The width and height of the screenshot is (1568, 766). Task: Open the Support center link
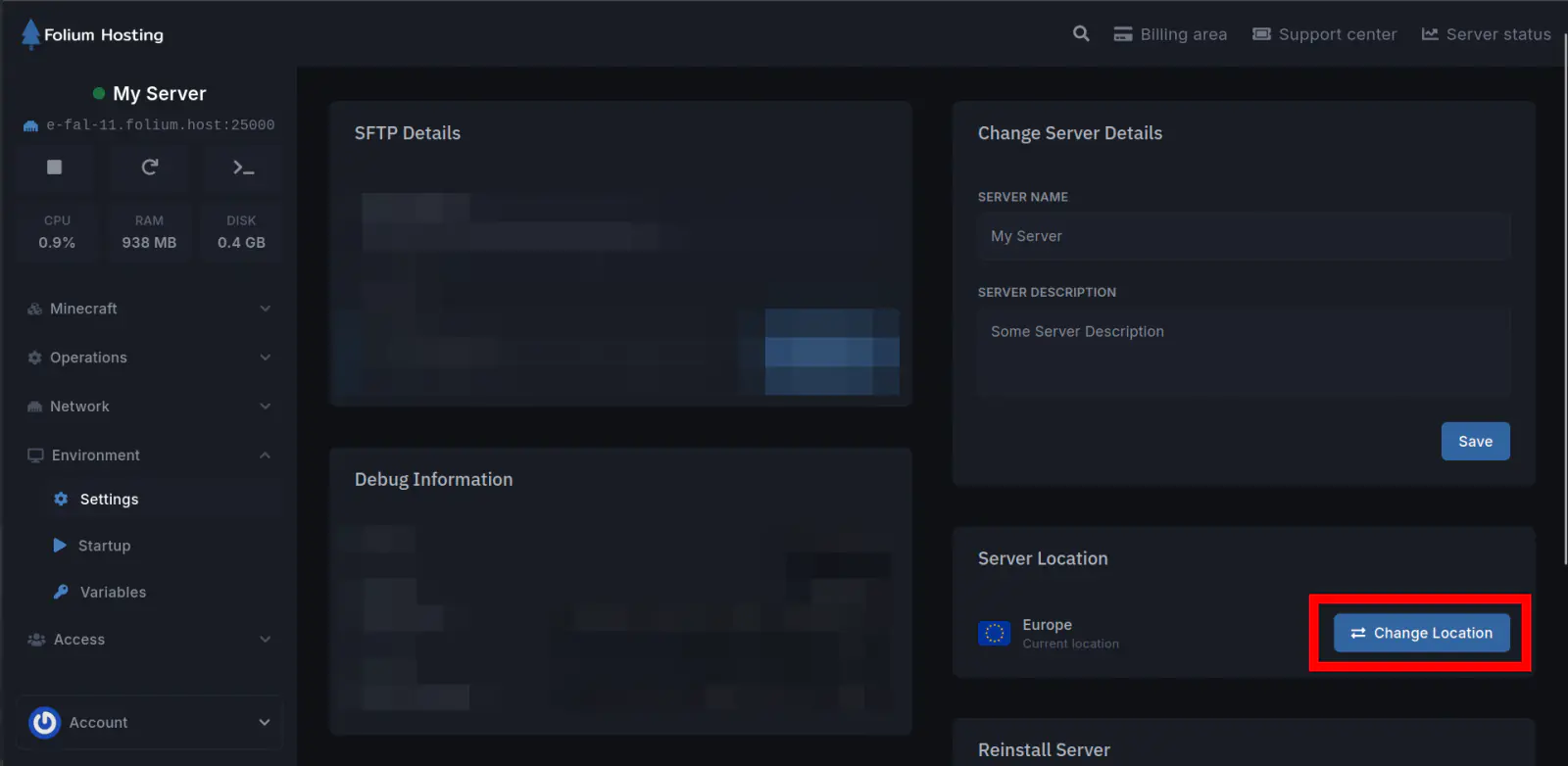tap(1325, 34)
